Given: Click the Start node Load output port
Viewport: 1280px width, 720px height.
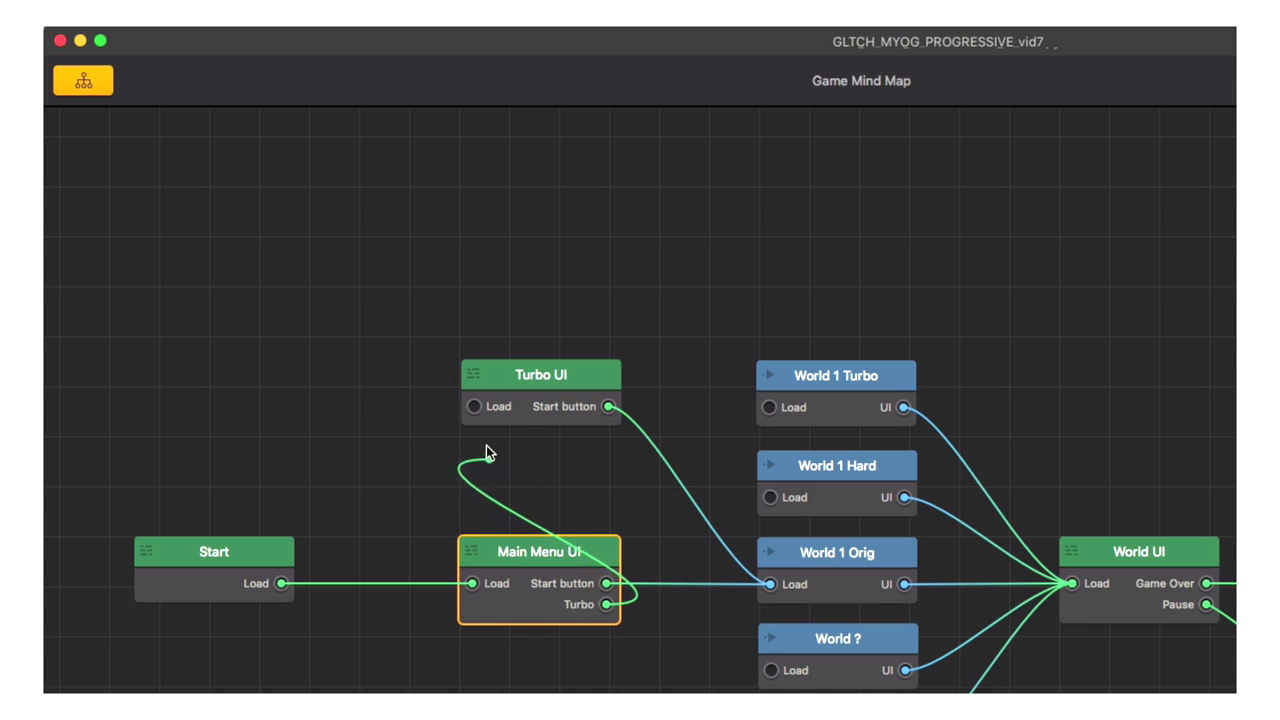Looking at the screenshot, I should (282, 583).
